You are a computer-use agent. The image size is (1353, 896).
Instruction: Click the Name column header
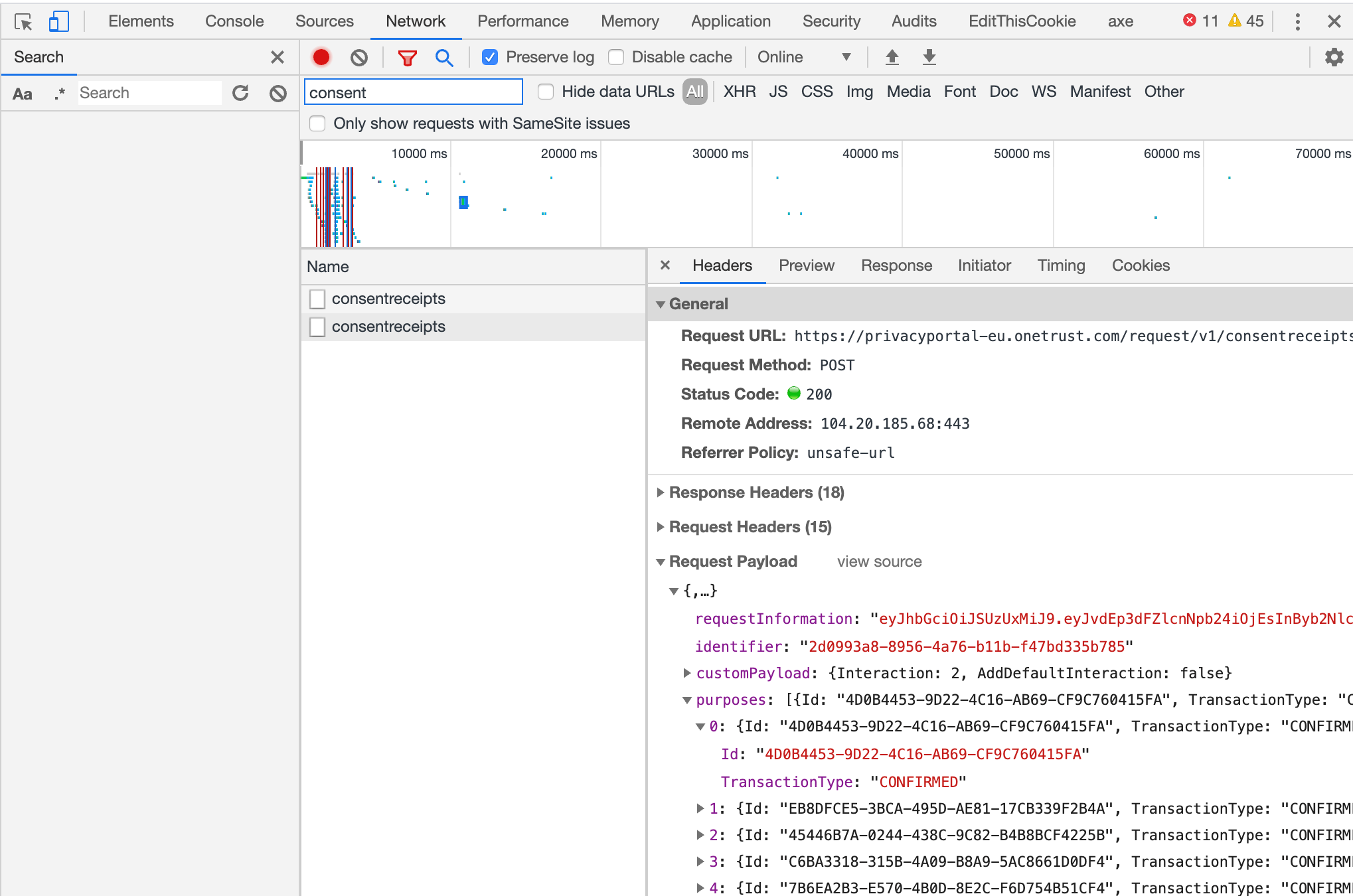tap(473, 267)
